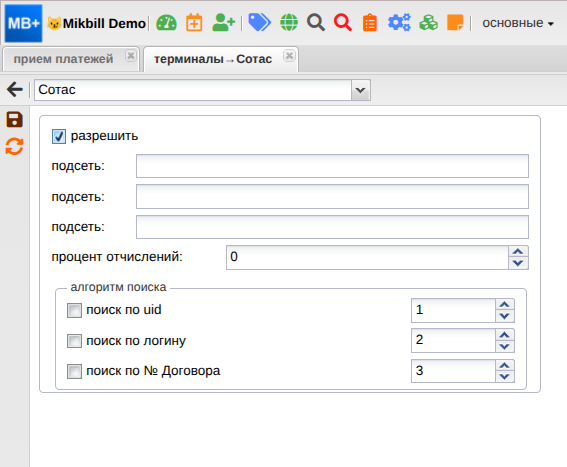Click the second 'подсеть' input field
Image resolution: width=567 pixels, height=467 pixels.
point(332,196)
